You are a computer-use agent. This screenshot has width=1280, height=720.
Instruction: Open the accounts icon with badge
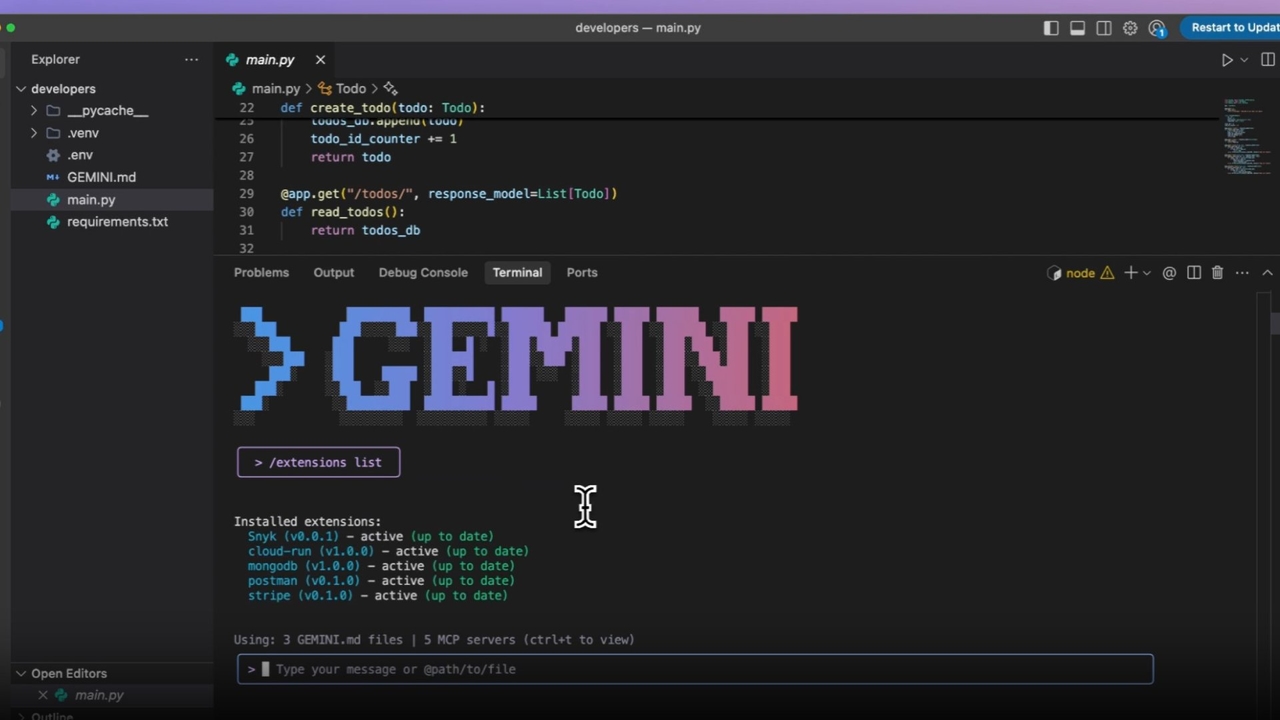pyautogui.click(x=1157, y=28)
